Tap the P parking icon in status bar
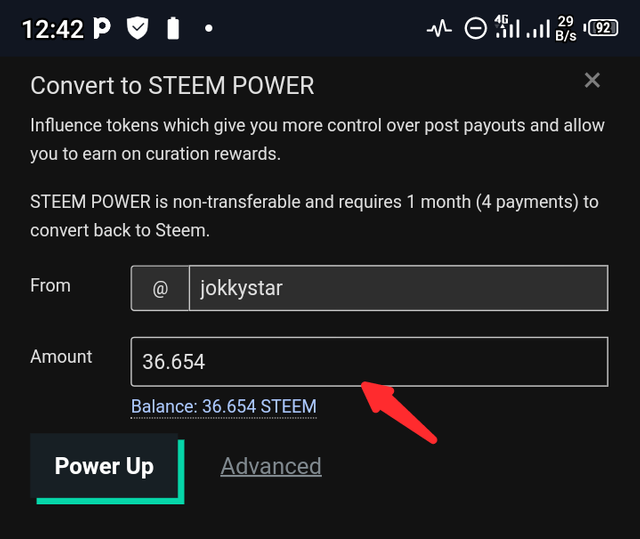Image resolution: width=640 pixels, height=539 pixels. (102, 28)
